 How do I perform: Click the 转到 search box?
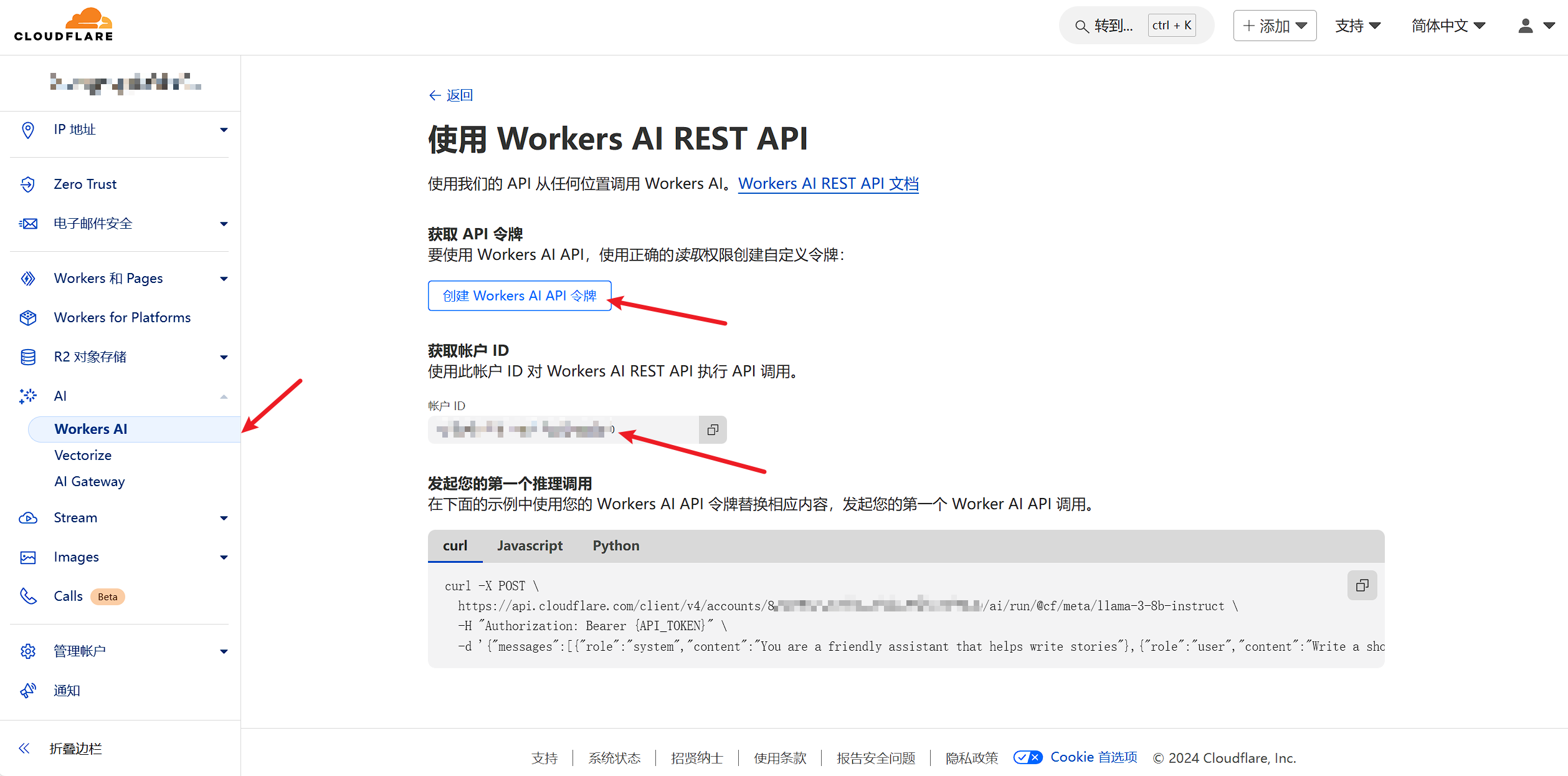[1113, 26]
